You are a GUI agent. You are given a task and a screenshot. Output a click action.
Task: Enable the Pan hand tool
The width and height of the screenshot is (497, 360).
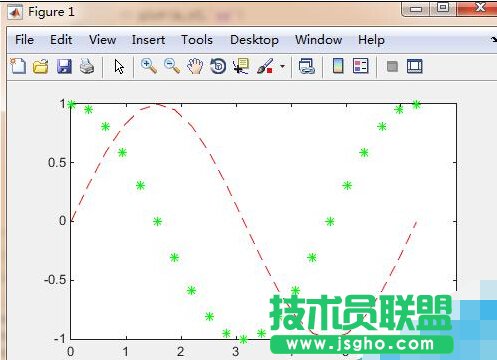(x=195, y=66)
